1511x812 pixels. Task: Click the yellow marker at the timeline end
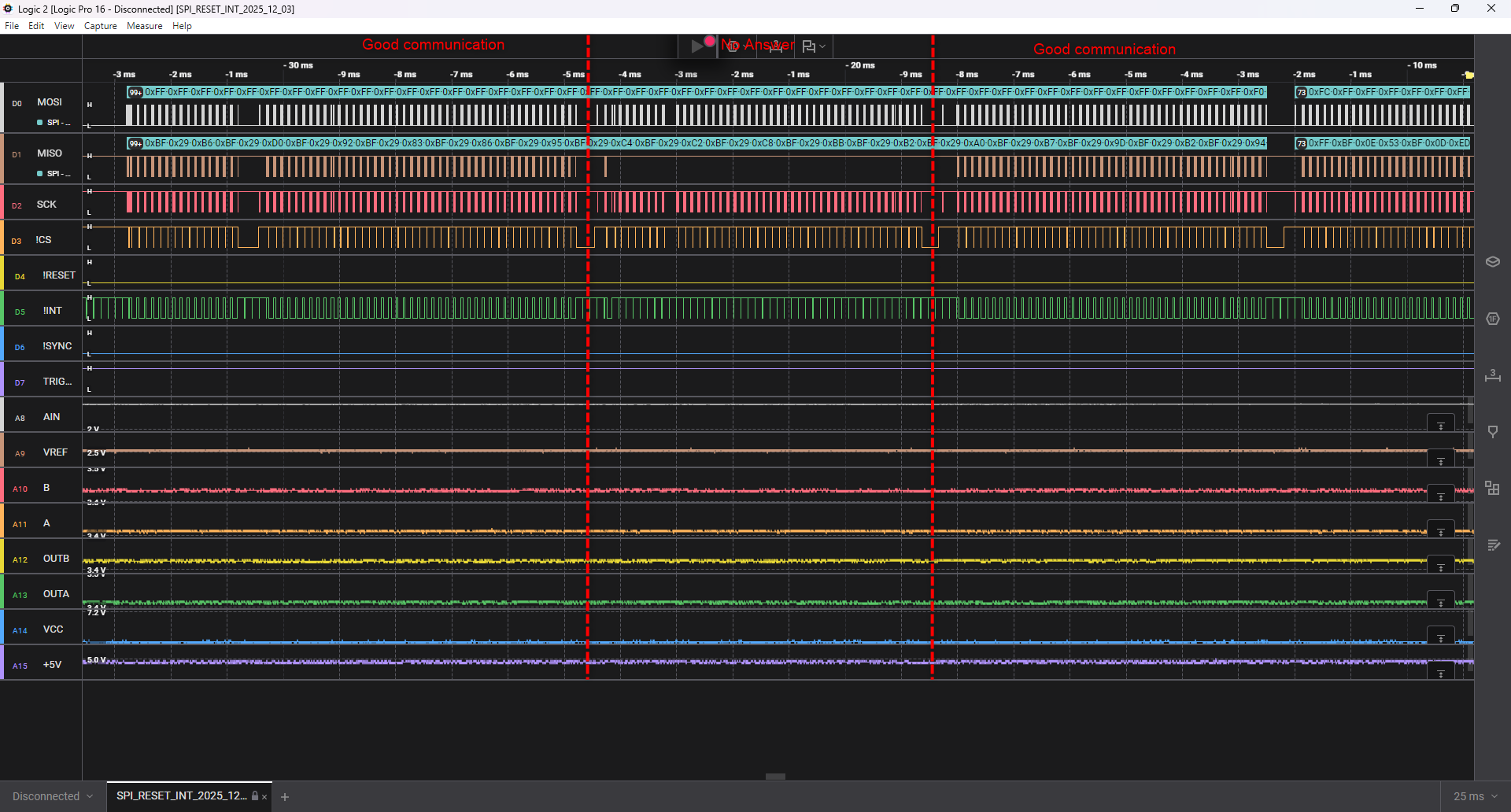pos(1469,75)
